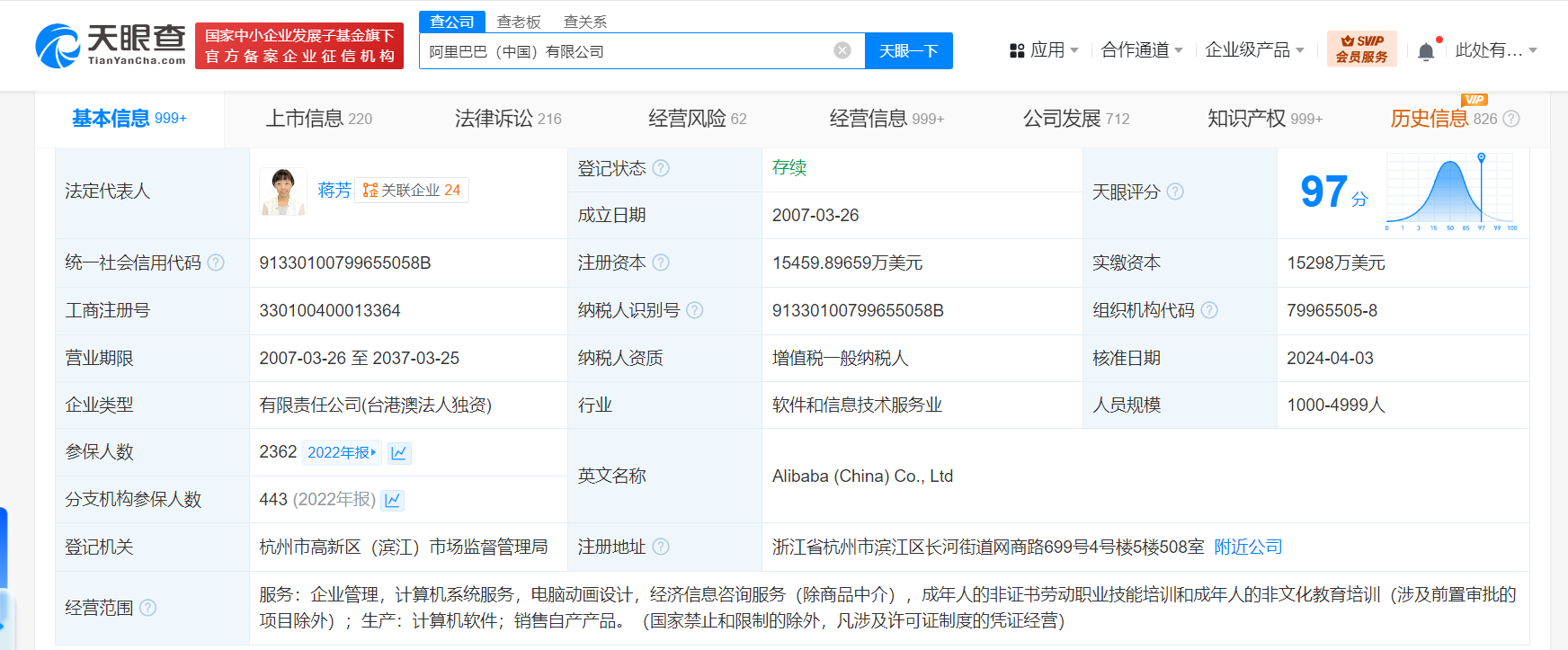Open the 企业级产品 dropdown menu
Image resolution: width=1568 pixels, height=650 pixels.
coord(1254,50)
